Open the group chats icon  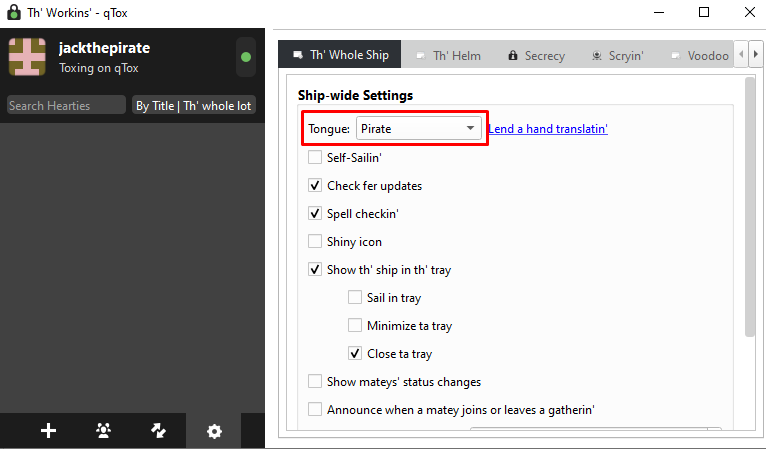104,430
